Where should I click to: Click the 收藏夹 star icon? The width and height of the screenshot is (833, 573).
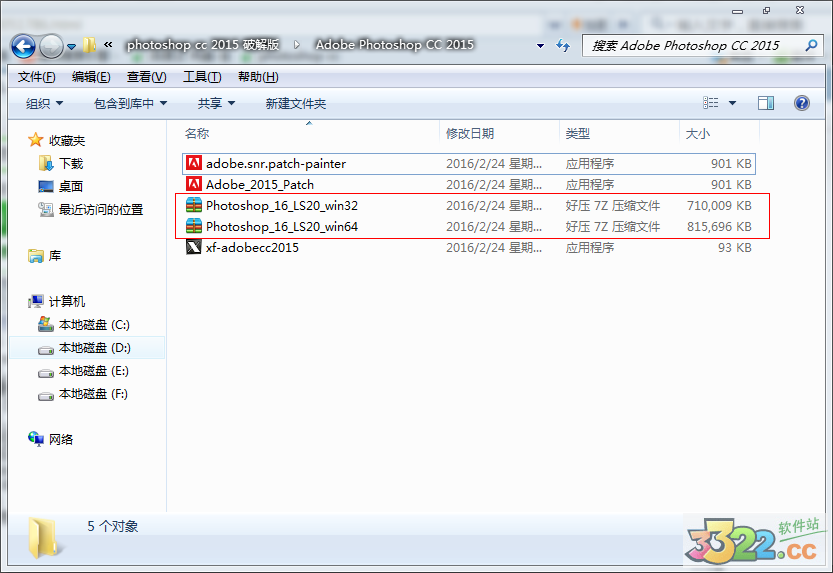[36, 140]
